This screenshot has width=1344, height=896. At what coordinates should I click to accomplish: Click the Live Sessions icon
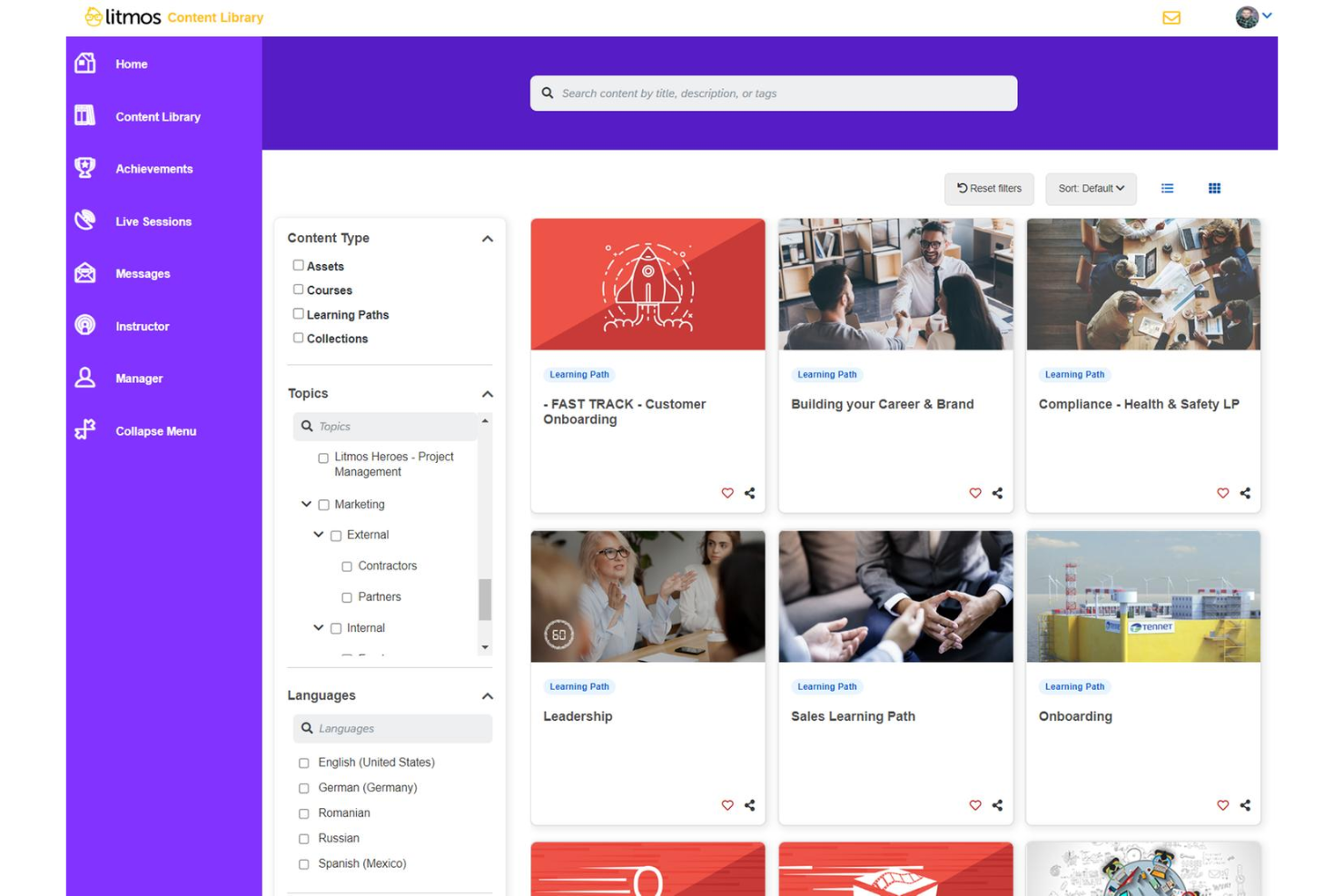click(85, 221)
